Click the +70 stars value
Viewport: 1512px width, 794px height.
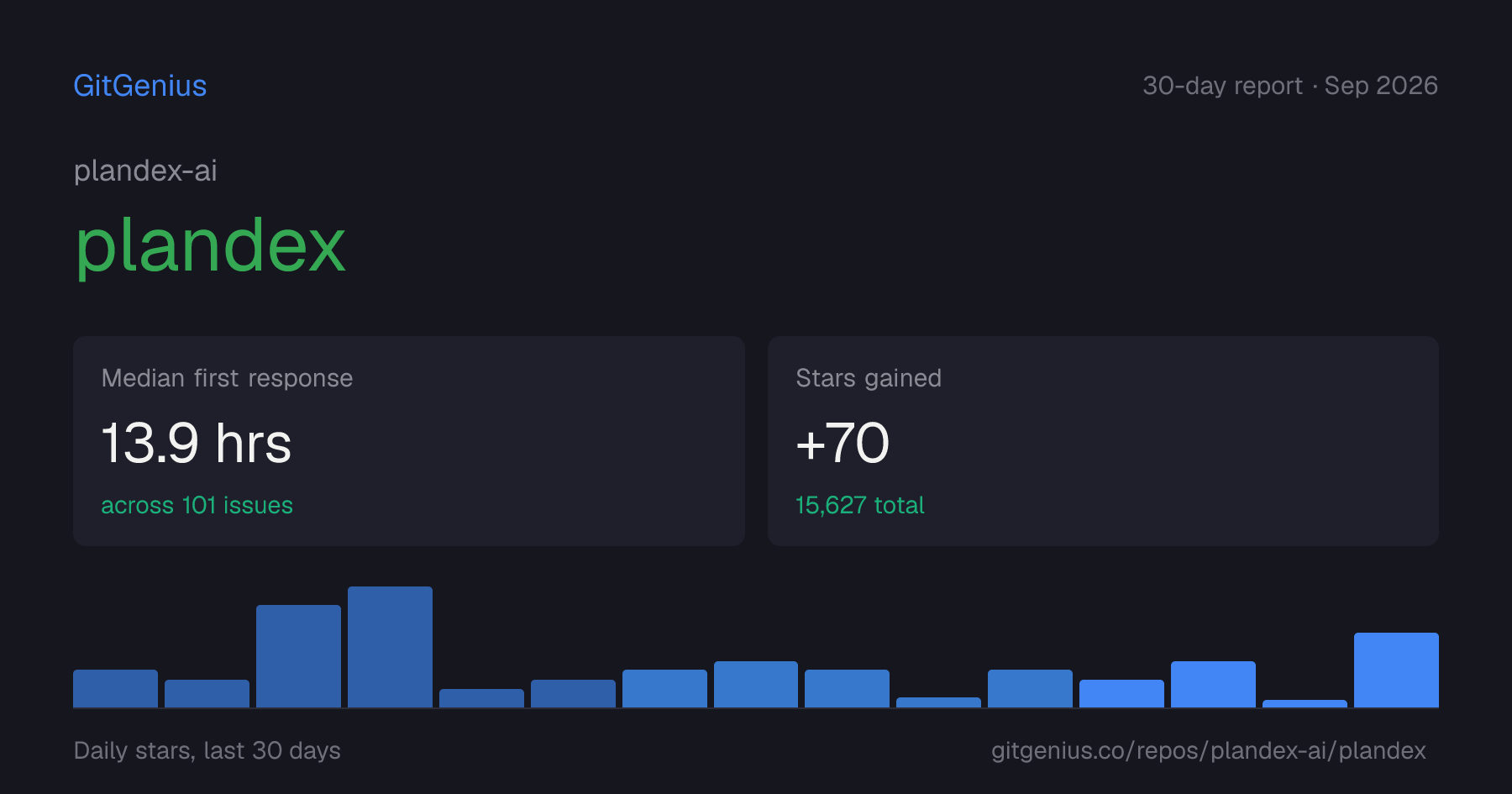click(843, 443)
